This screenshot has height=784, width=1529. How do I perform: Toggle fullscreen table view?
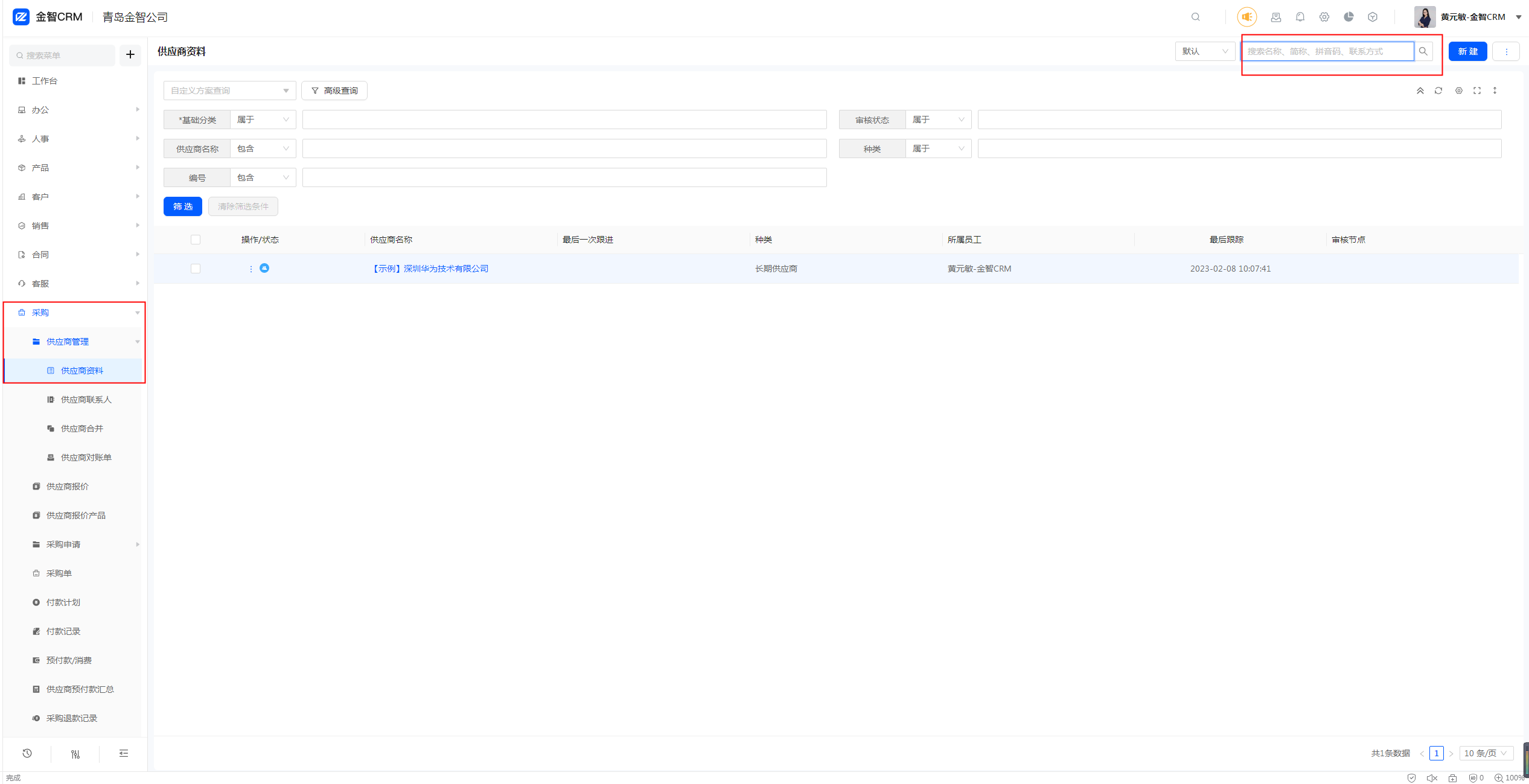pyautogui.click(x=1477, y=91)
